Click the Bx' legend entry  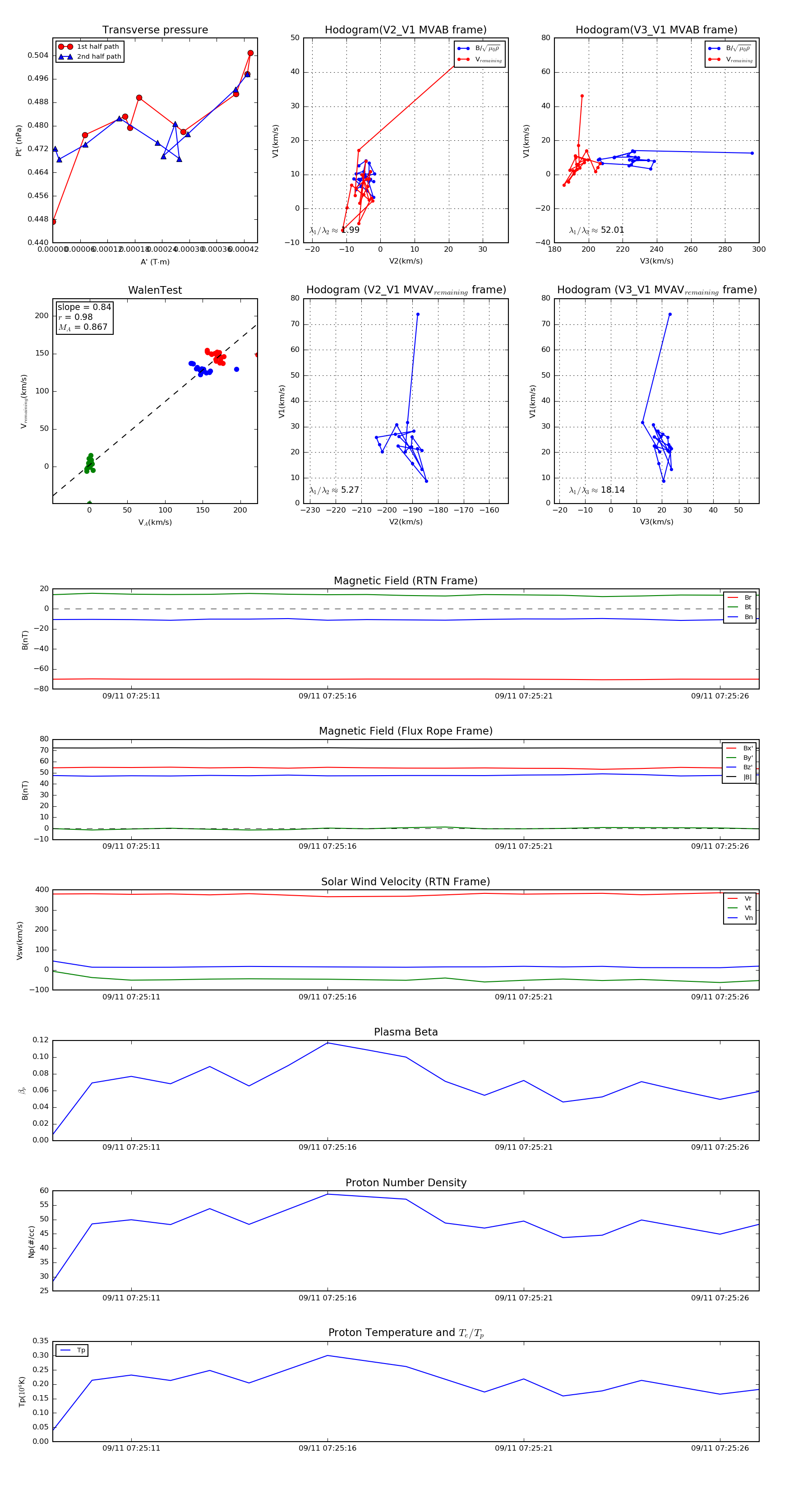pyautogui.click(x=739, y=748)
